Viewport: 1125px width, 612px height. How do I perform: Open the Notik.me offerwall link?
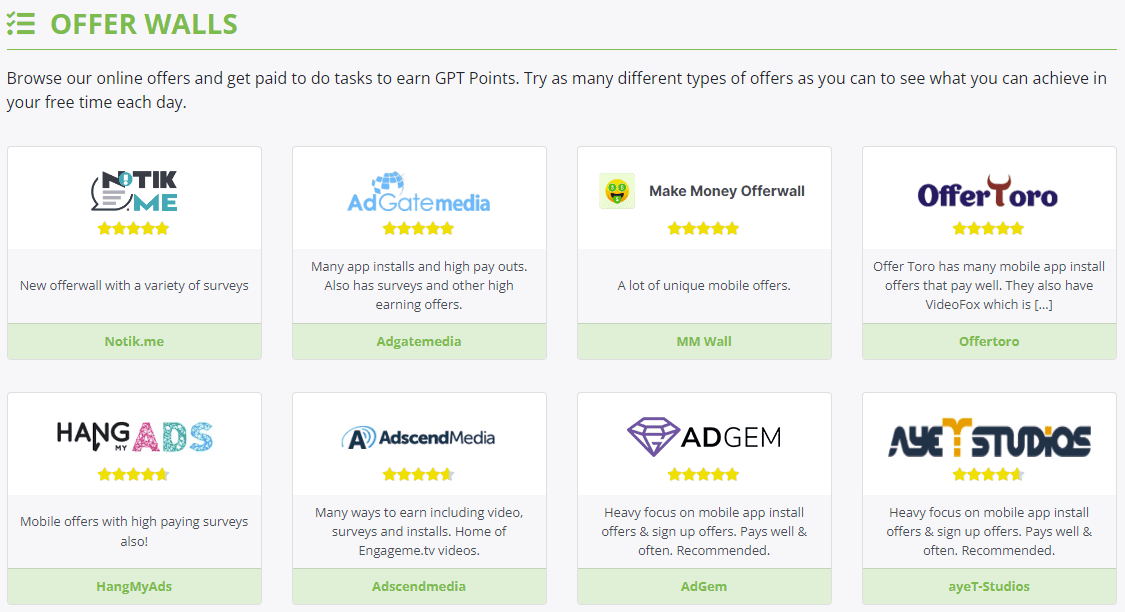134,341
